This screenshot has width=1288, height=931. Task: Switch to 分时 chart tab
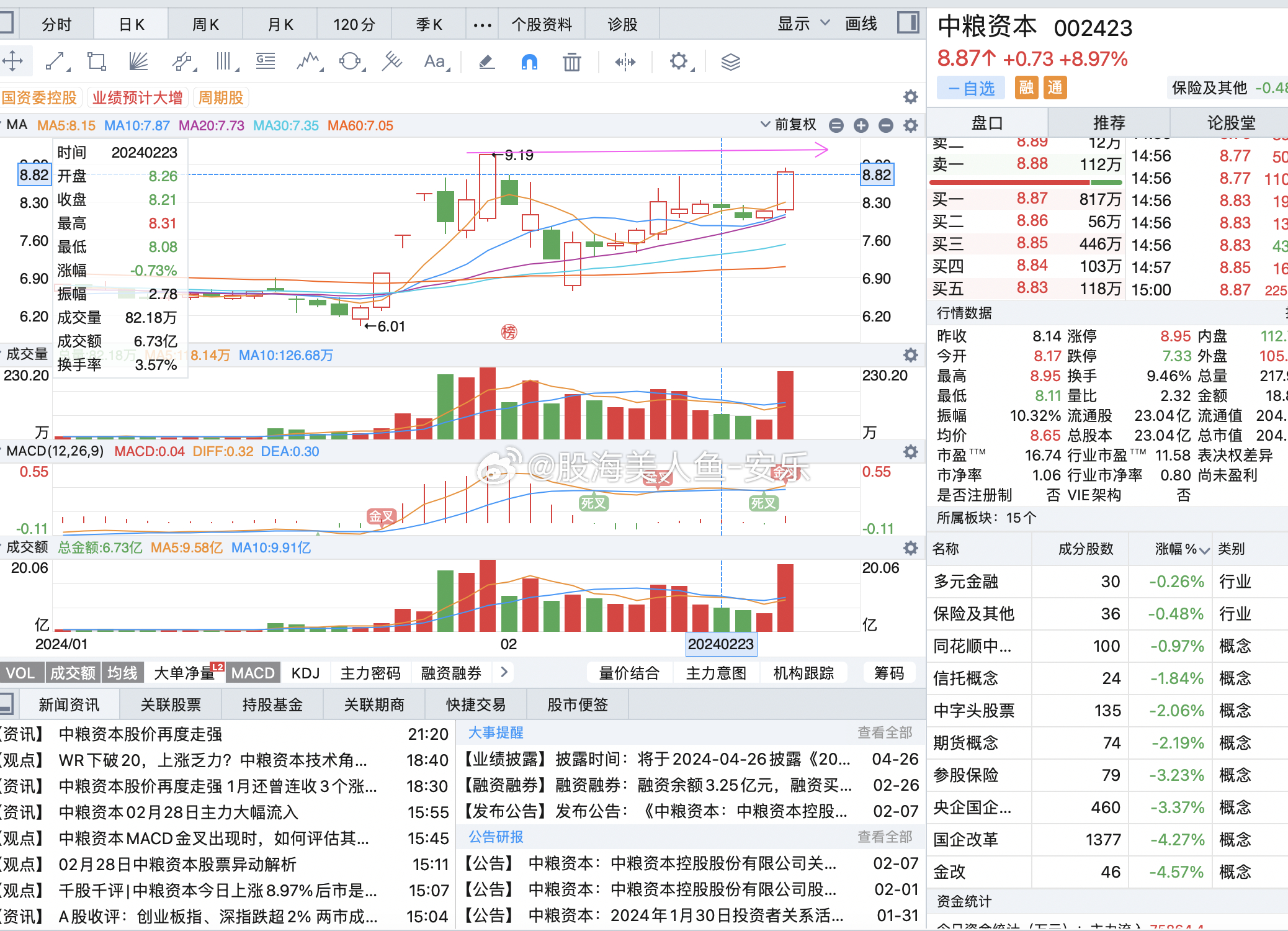(x=56, y=24)
